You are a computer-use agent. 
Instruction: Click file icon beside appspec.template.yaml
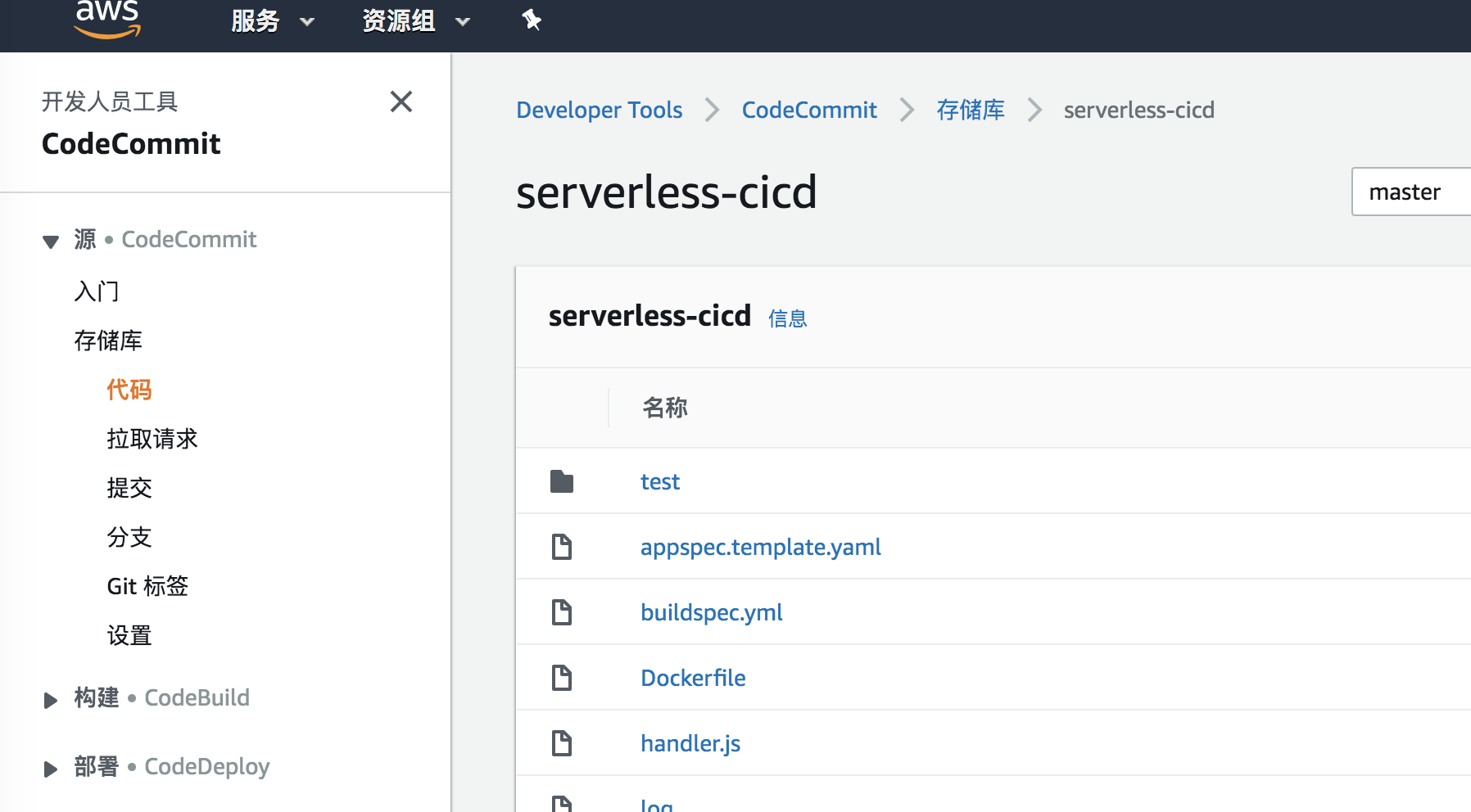coord(562,547)
